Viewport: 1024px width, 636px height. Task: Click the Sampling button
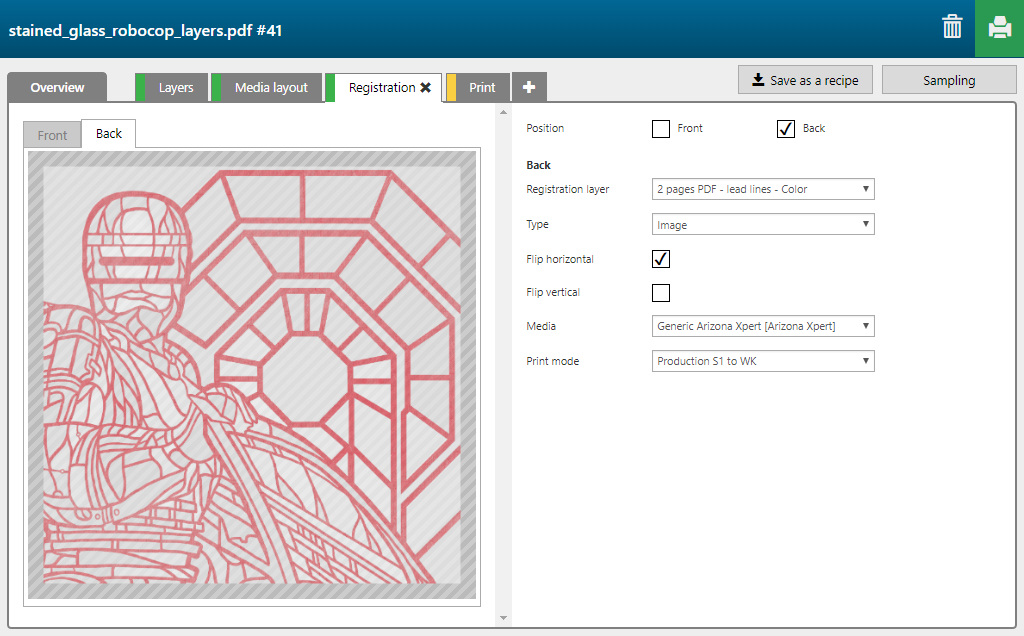949,80
